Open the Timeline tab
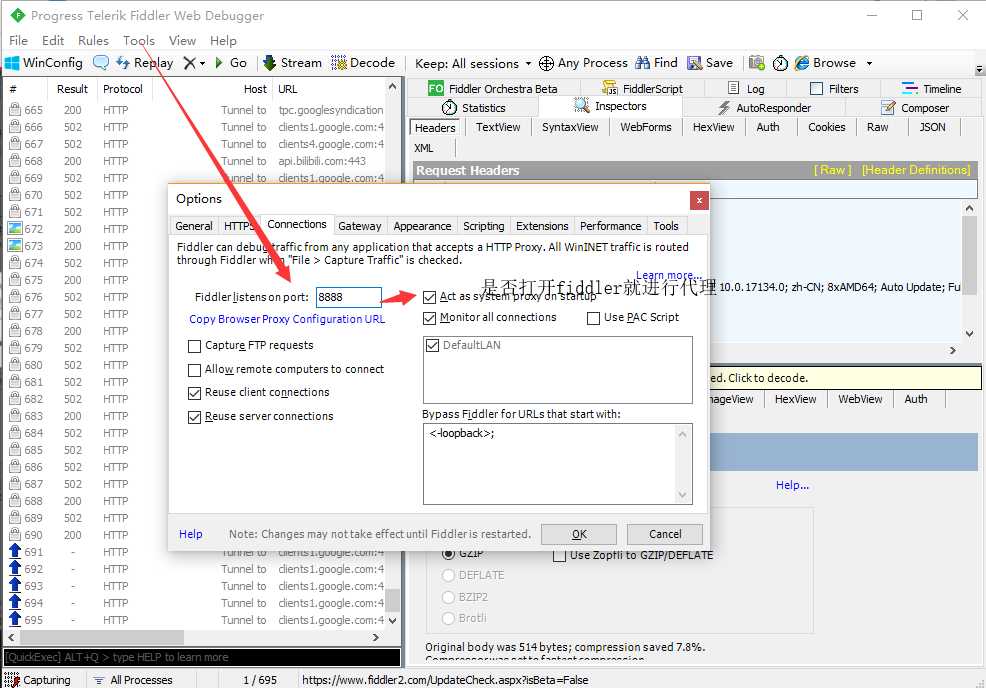This screenshot has height=688, width=986. pos(931,89)
